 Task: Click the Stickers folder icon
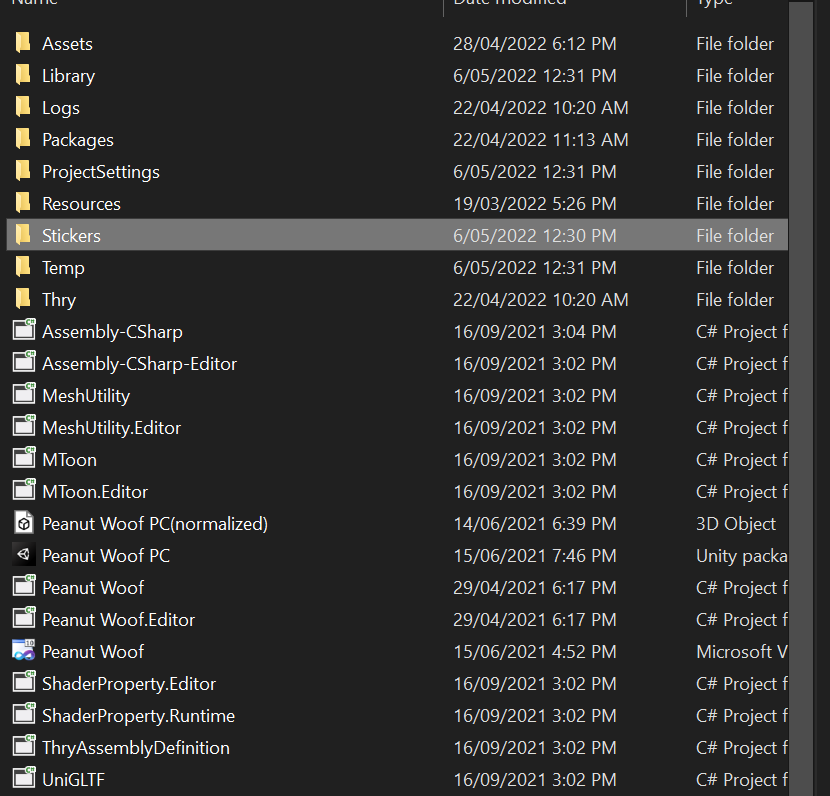tap(22, 235)
